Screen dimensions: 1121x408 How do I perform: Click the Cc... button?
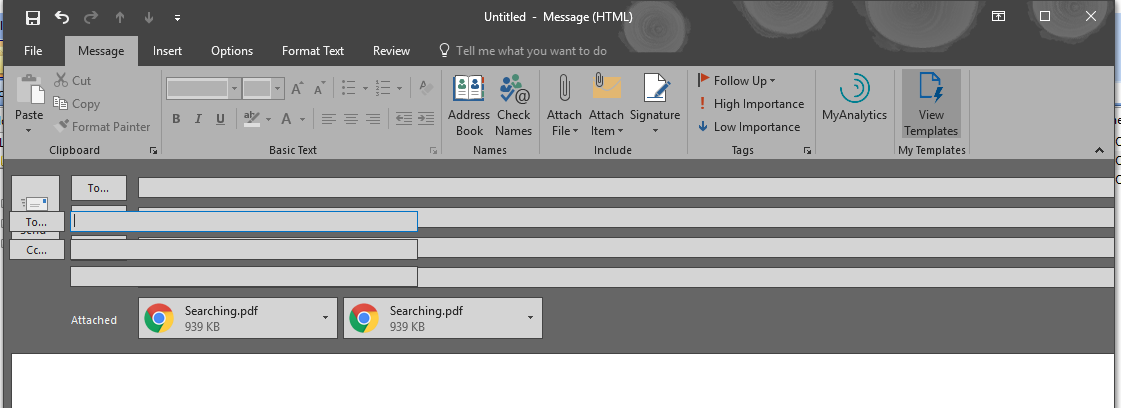(x=37, y=250)
